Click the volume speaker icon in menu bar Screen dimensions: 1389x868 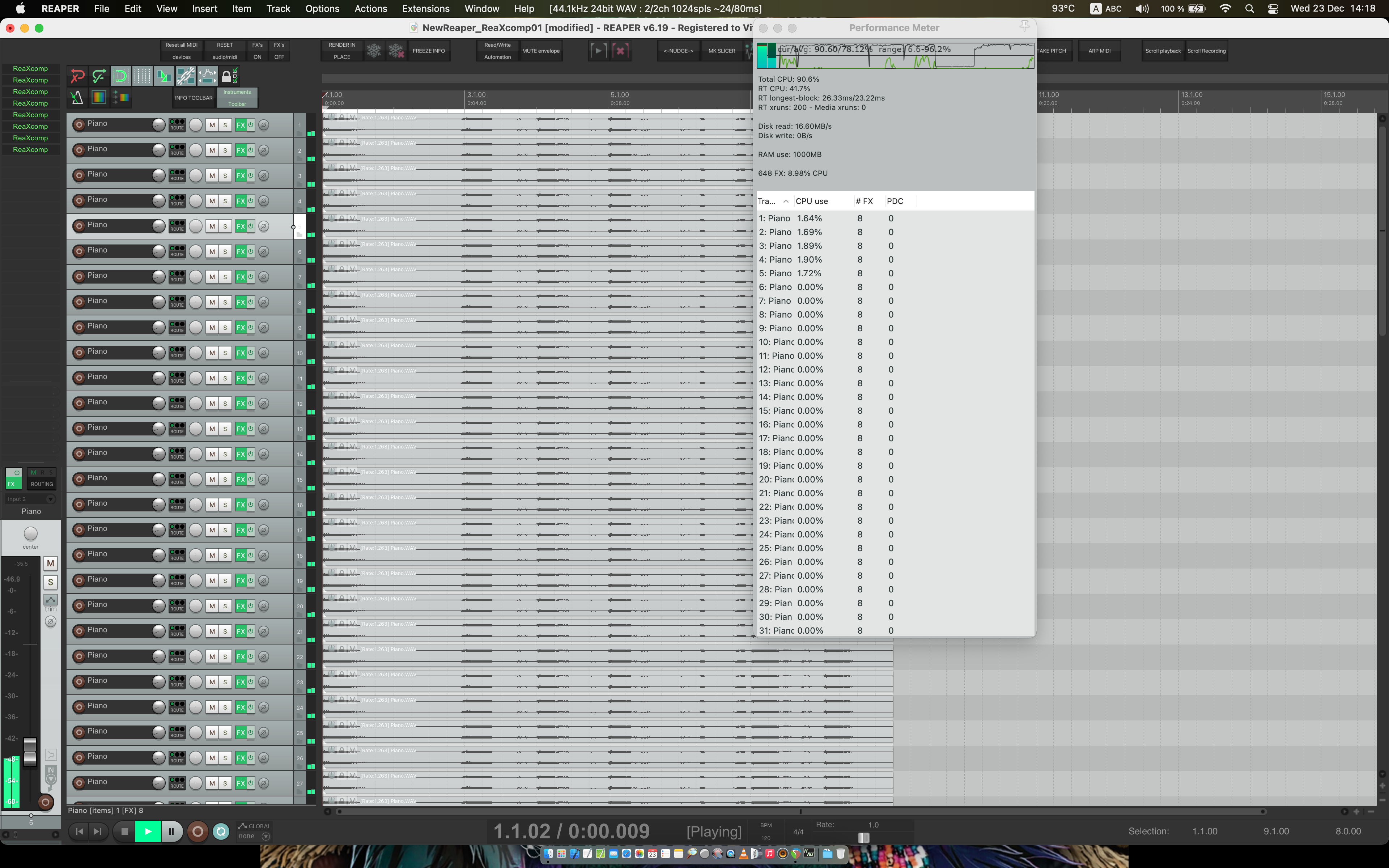pos(1142,9)
